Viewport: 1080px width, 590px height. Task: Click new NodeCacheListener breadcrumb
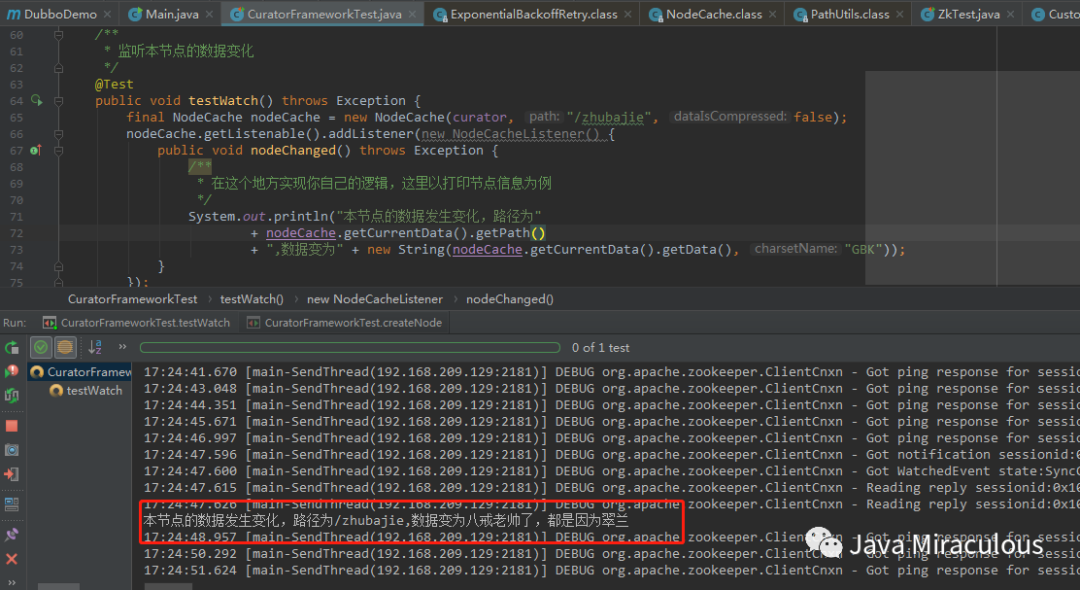(x=375, y=299)
